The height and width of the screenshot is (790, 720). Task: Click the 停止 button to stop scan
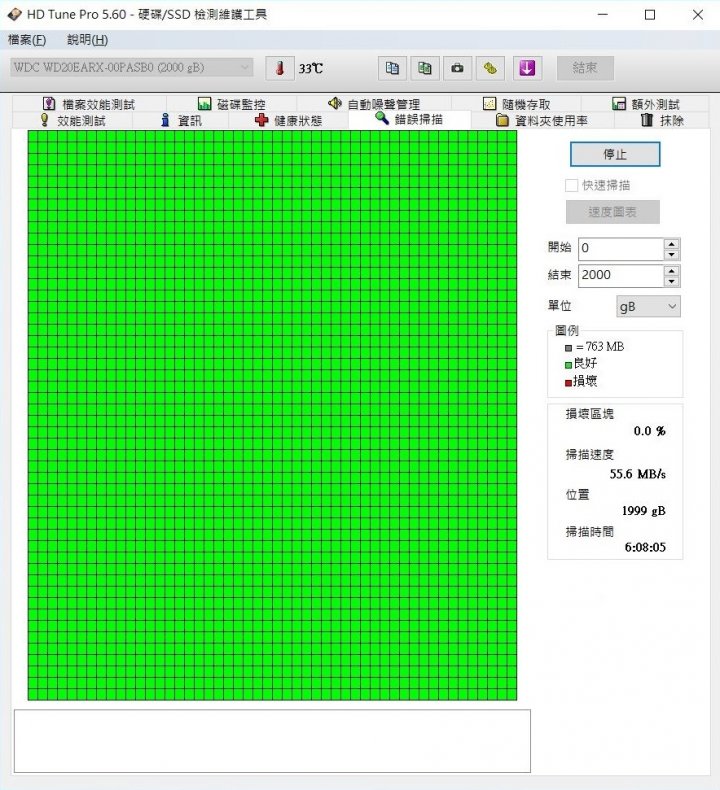click(x=615, y=154)
